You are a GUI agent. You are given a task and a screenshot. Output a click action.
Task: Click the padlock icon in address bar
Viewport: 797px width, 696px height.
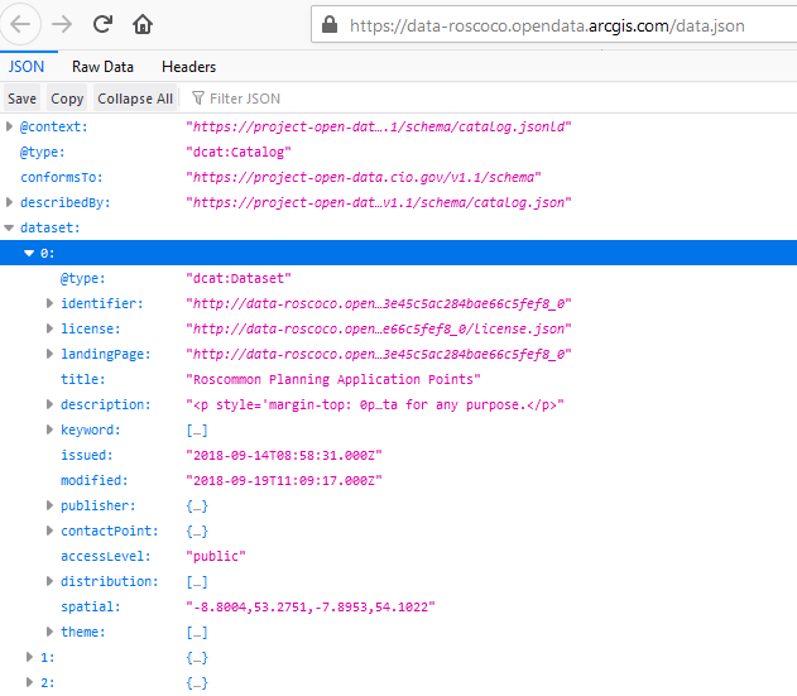330,25
